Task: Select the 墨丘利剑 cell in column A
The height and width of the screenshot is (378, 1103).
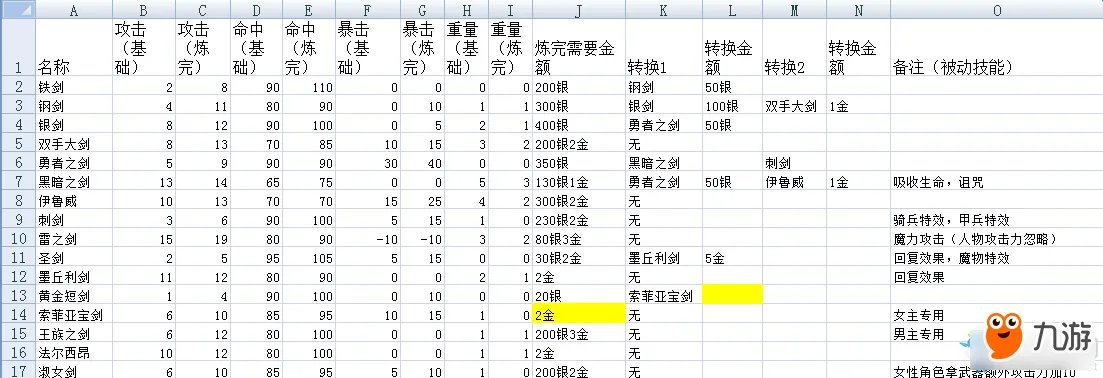Action: (73, 277)
